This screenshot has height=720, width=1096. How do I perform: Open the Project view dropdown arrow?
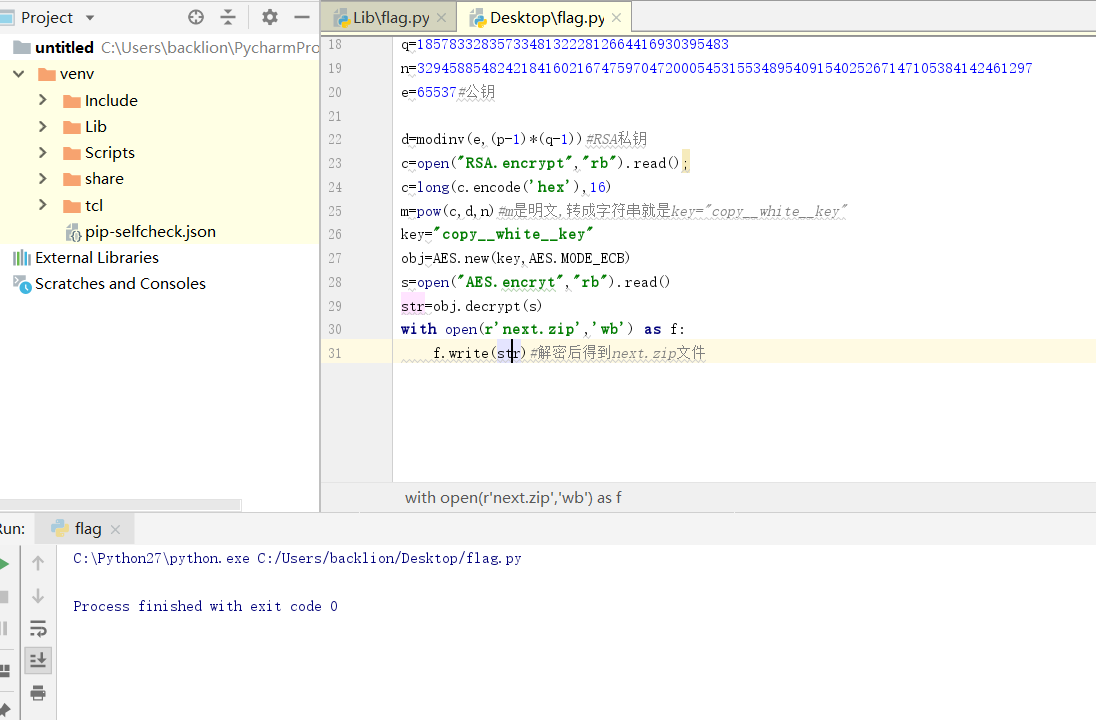coord(89,17)
